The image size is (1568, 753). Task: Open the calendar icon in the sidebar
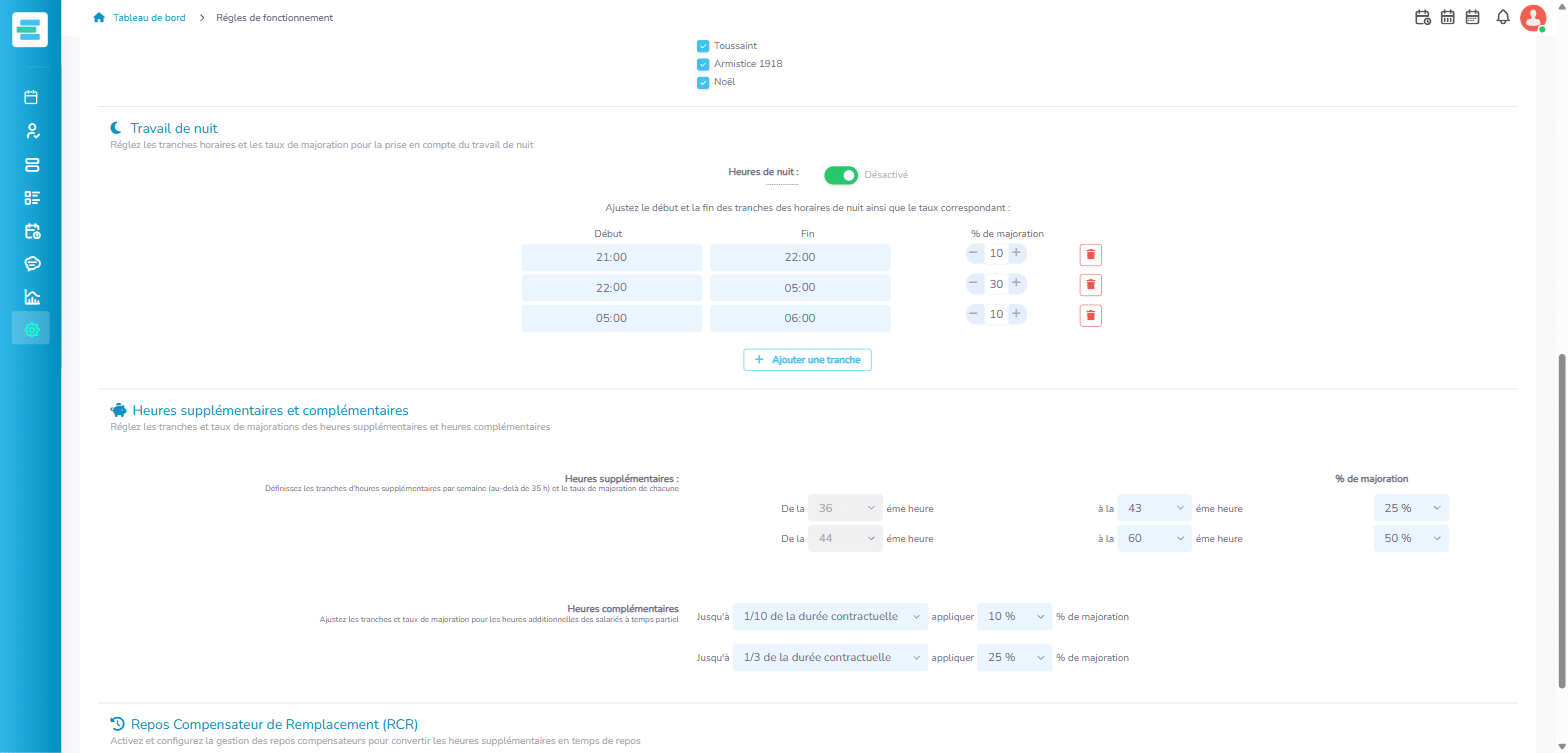pyautogui.click(x=31, y=98)
